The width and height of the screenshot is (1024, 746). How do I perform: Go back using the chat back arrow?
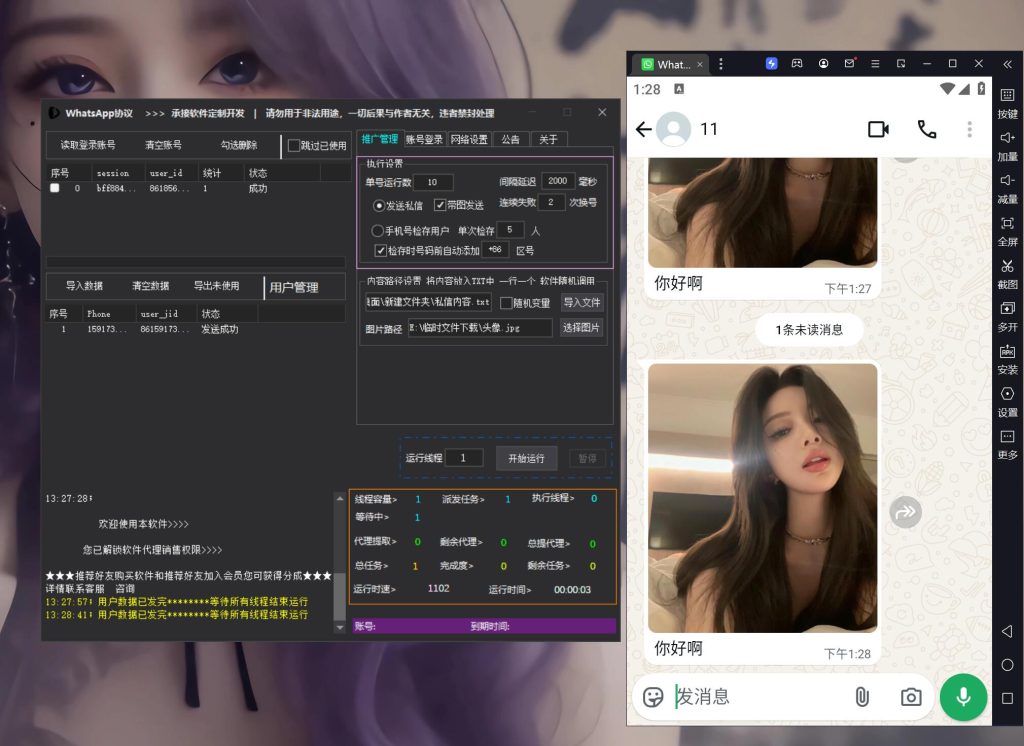[643, 129]
